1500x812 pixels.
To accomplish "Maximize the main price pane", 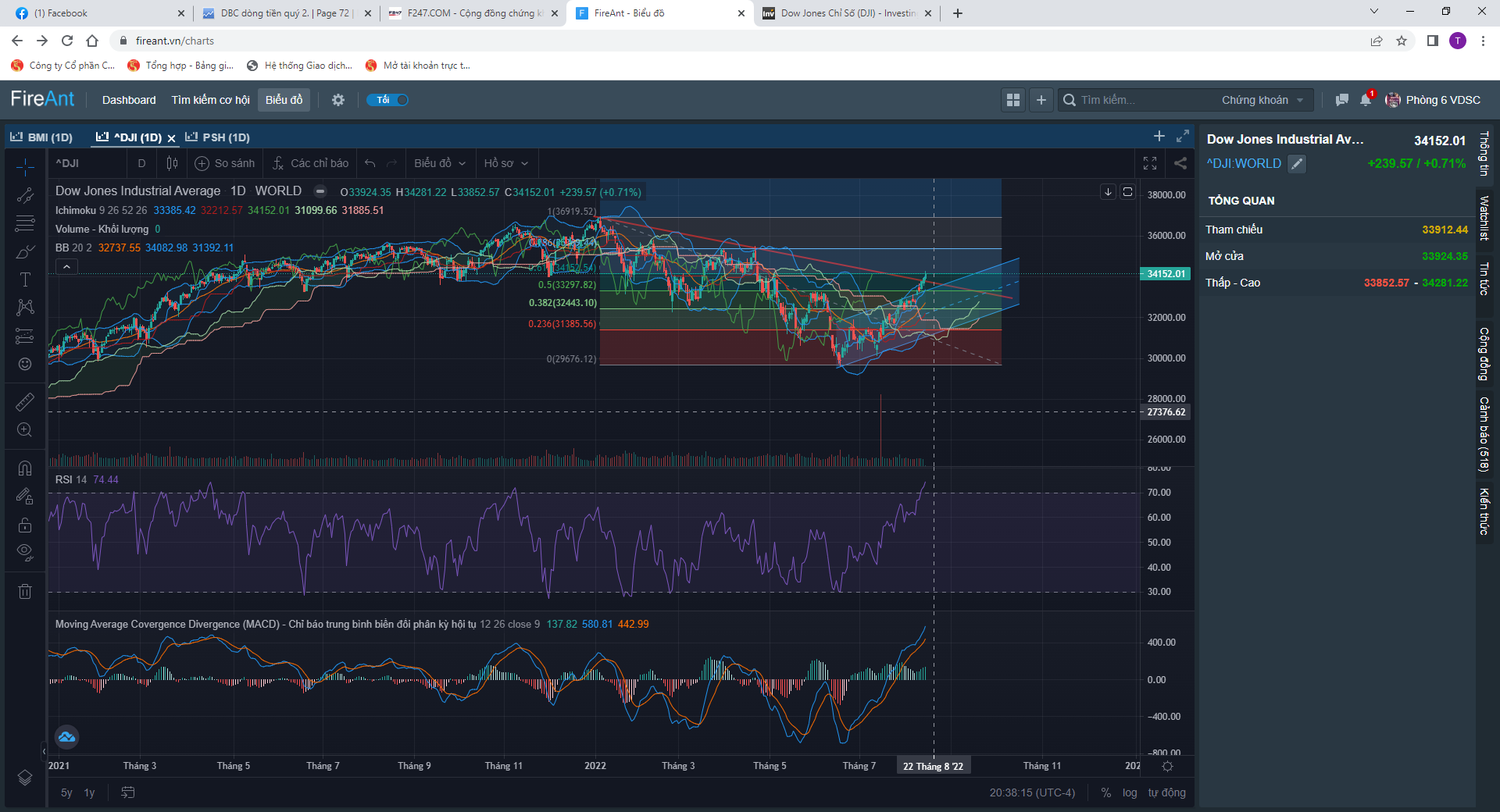I will [x=1127, y=192].
